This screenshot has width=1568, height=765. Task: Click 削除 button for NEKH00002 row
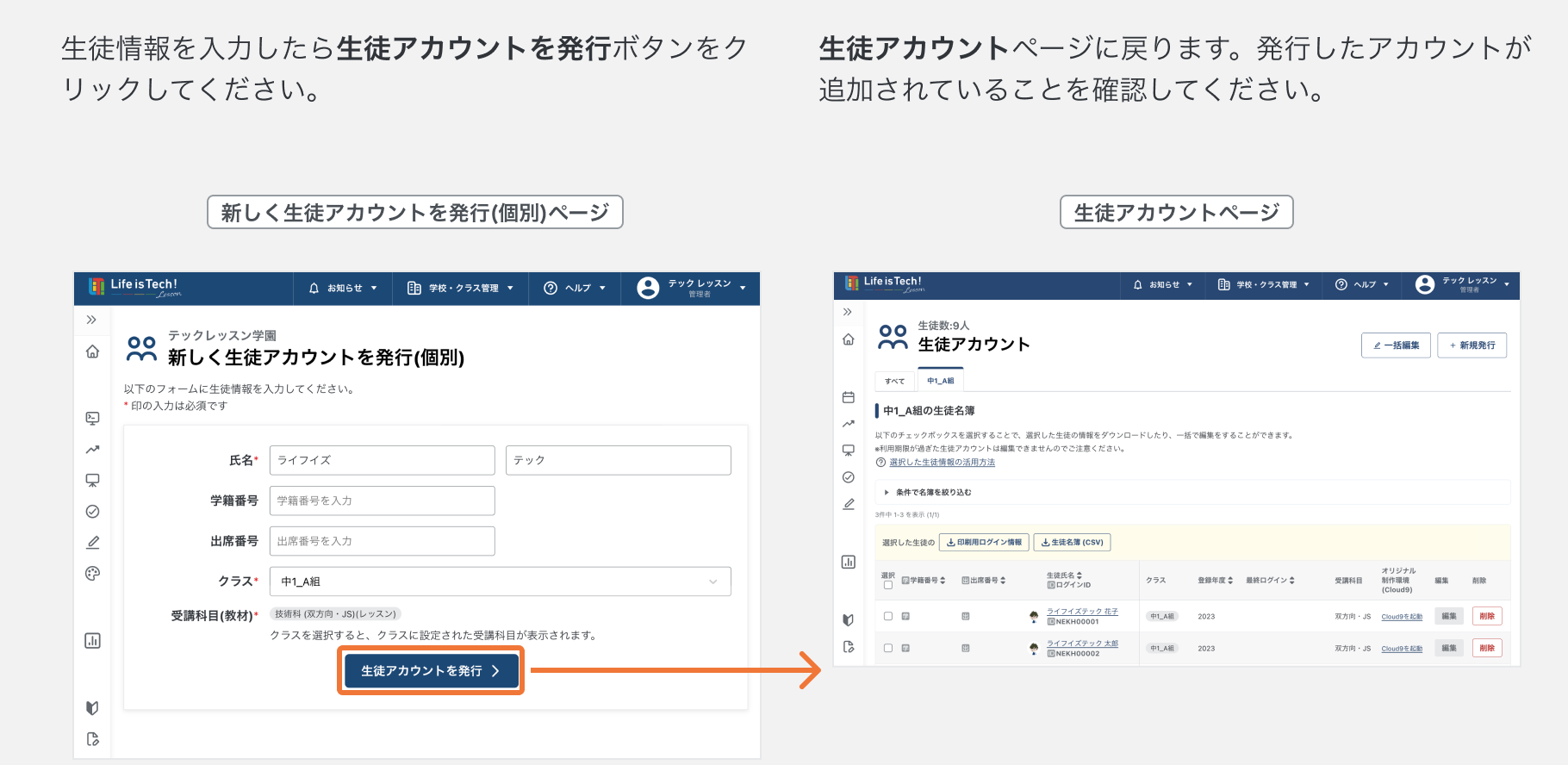[x=1487, y=648]
